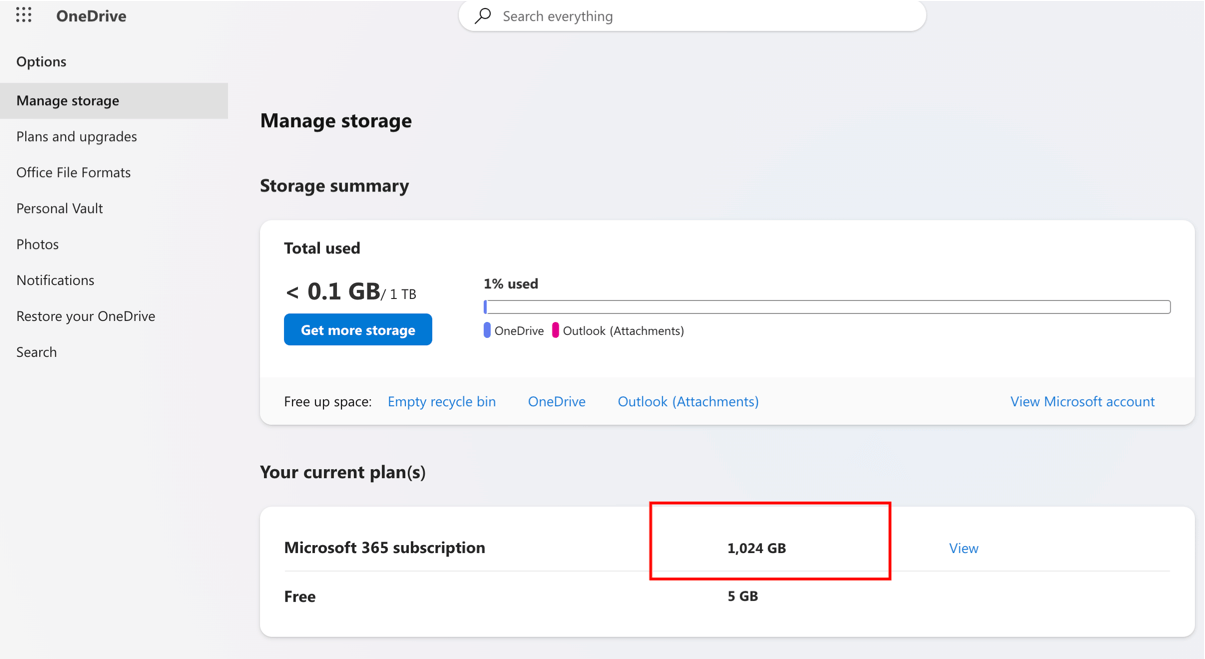
Task: Open the app launcher waffle icon
Action: point(24,15)
